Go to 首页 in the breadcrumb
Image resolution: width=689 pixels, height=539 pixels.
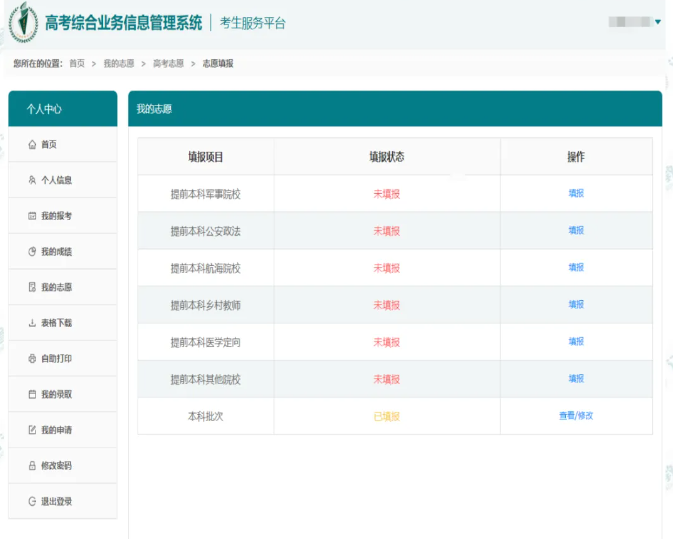click(x=77, y=64)
